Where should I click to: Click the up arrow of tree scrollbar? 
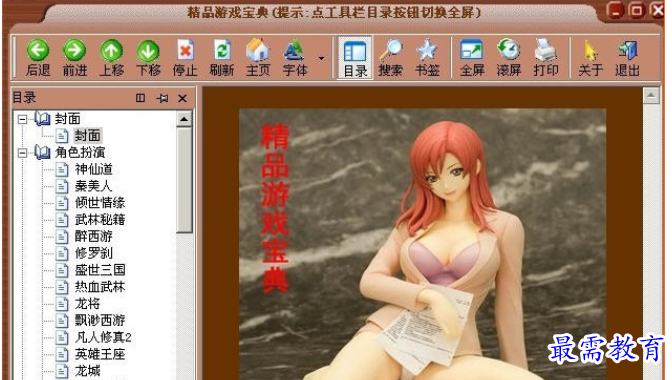tap(184, 119)
